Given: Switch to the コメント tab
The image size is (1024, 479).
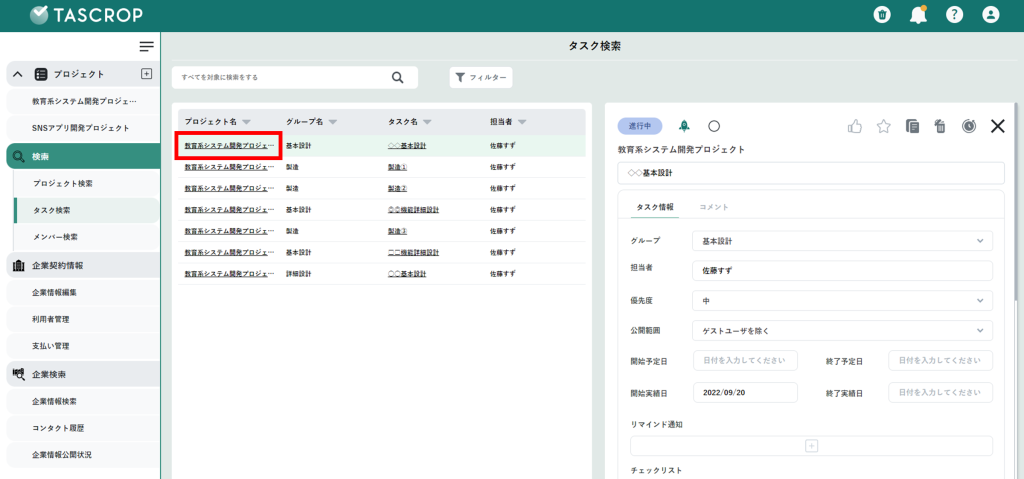Looking at the screenshot, I should point(713,207).
